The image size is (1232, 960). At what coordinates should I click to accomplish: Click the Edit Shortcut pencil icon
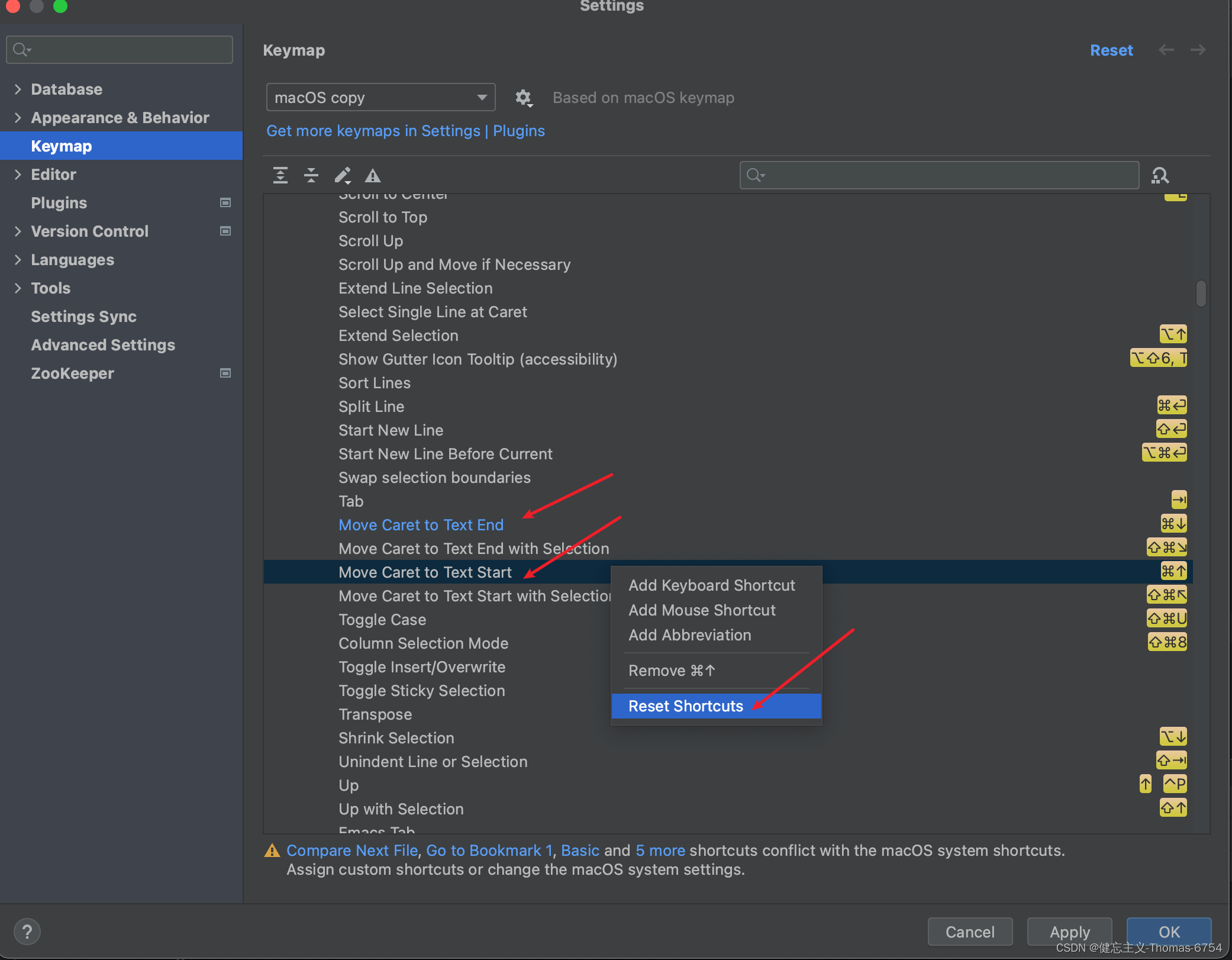click(x=343, y=175)
